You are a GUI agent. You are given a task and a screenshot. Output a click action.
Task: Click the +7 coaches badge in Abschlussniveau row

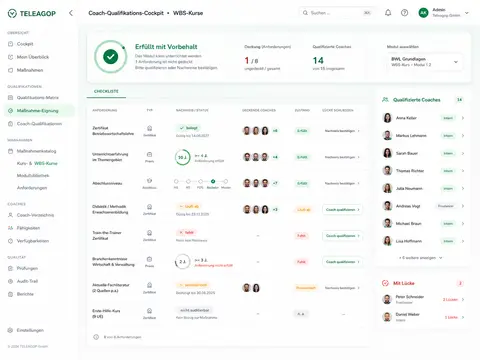point(275,183)
